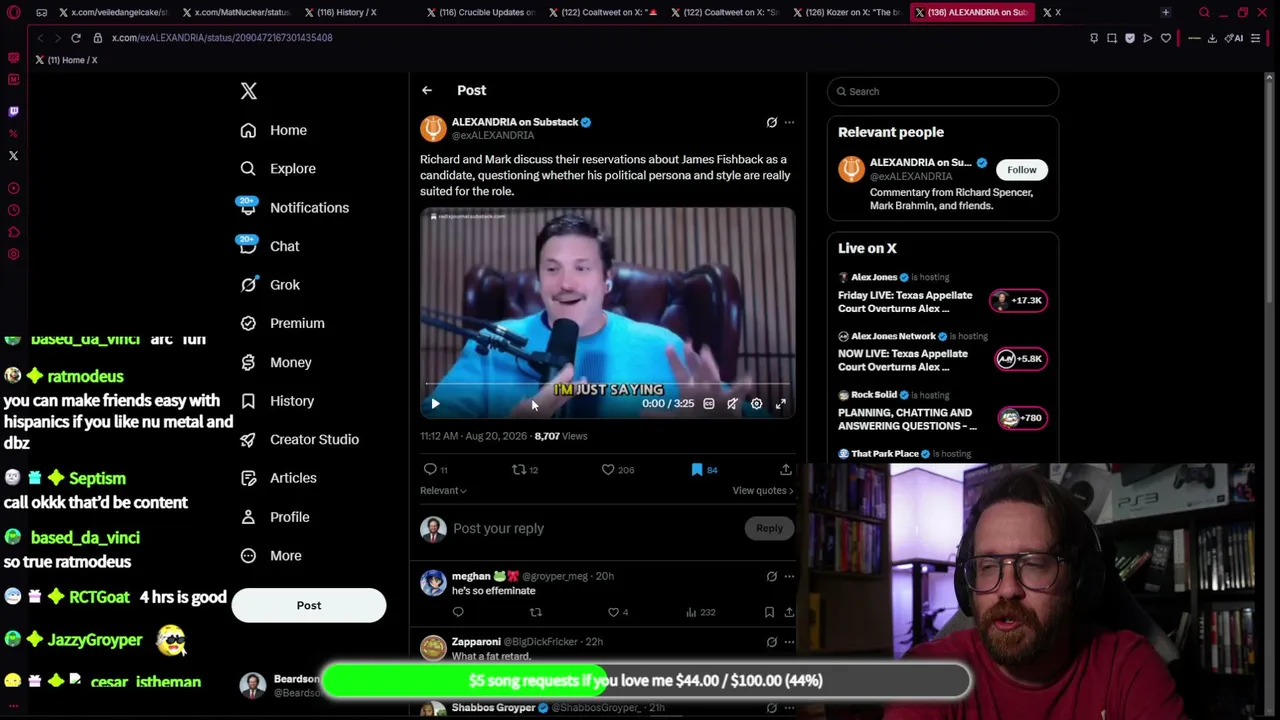1280x720 pixels.
Task: Open Explore in X navigation
Action: (278, 169)
